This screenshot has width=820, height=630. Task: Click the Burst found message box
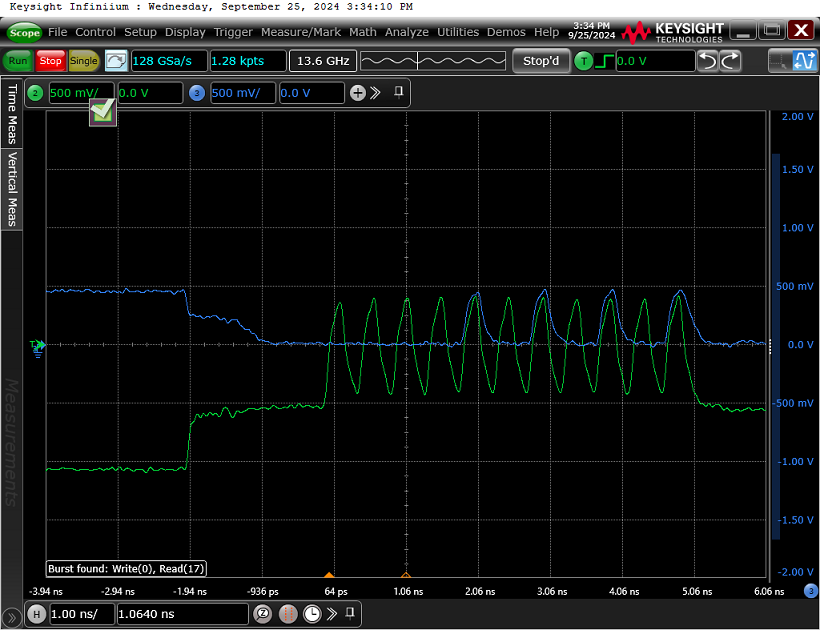pos(126,568)
